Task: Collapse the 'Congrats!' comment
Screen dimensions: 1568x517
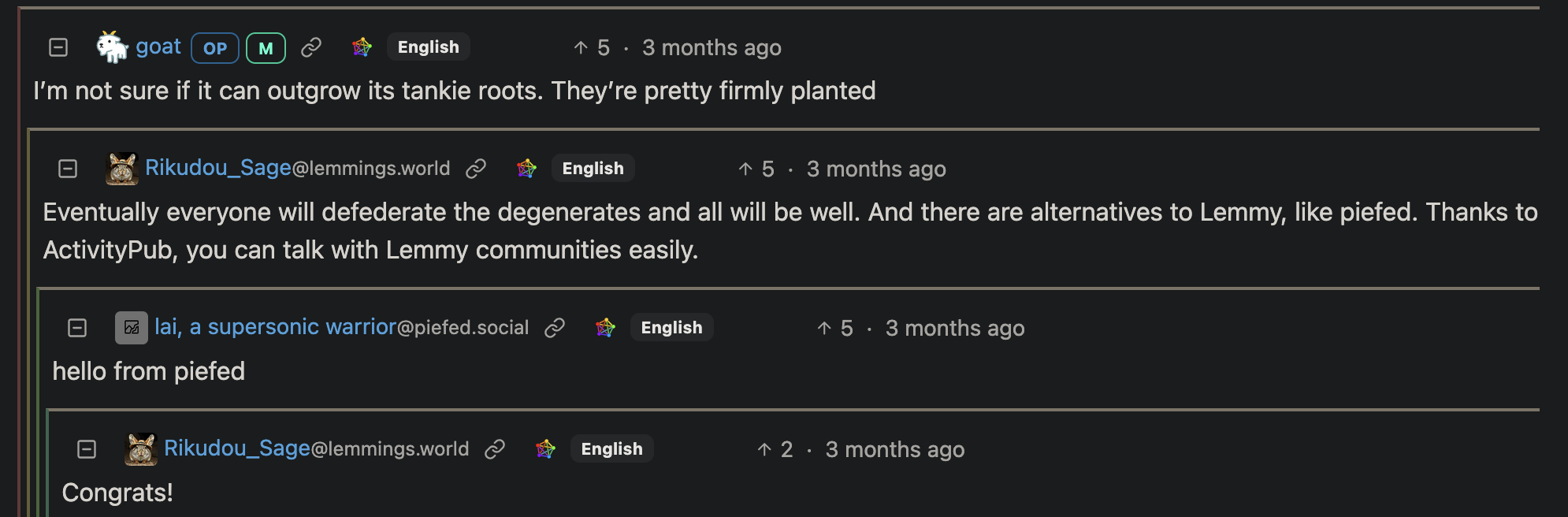Action: (x=87, y=449)
